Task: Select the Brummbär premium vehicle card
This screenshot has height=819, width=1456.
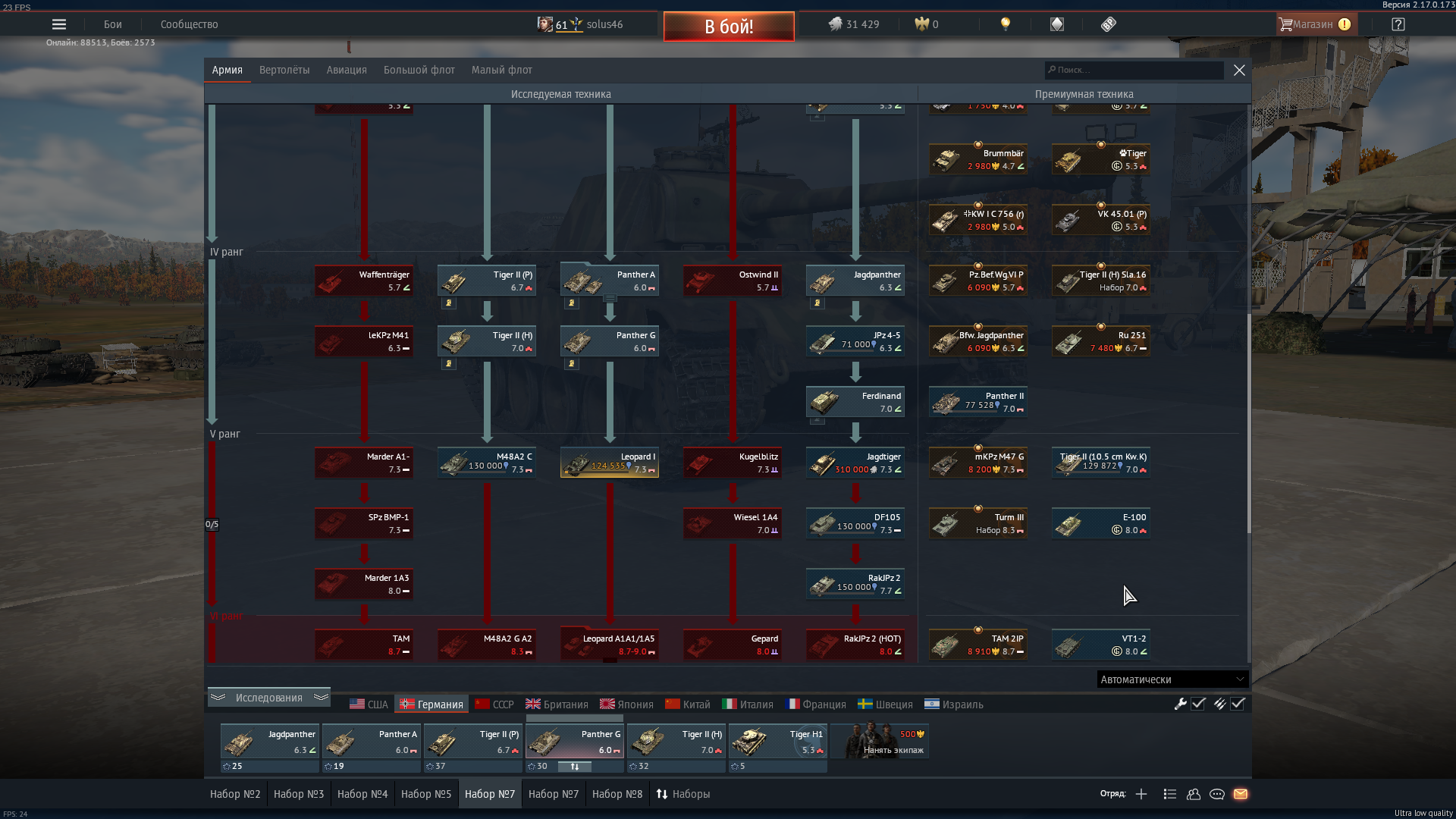Action: coord(978,159)
